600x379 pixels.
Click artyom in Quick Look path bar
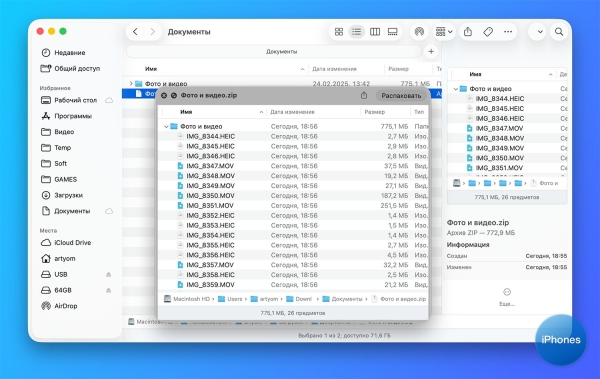click(x=264, y=299)
